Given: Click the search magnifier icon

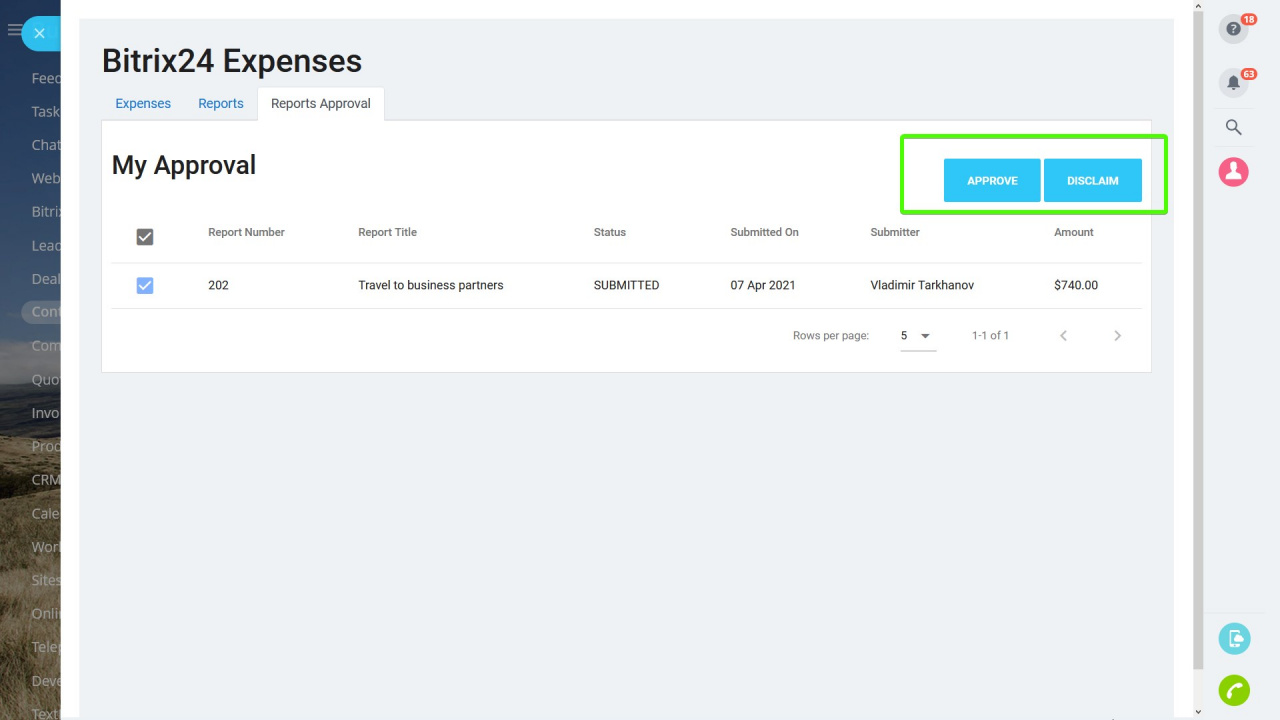Looking at the screenshot, I should point(1234,127).
